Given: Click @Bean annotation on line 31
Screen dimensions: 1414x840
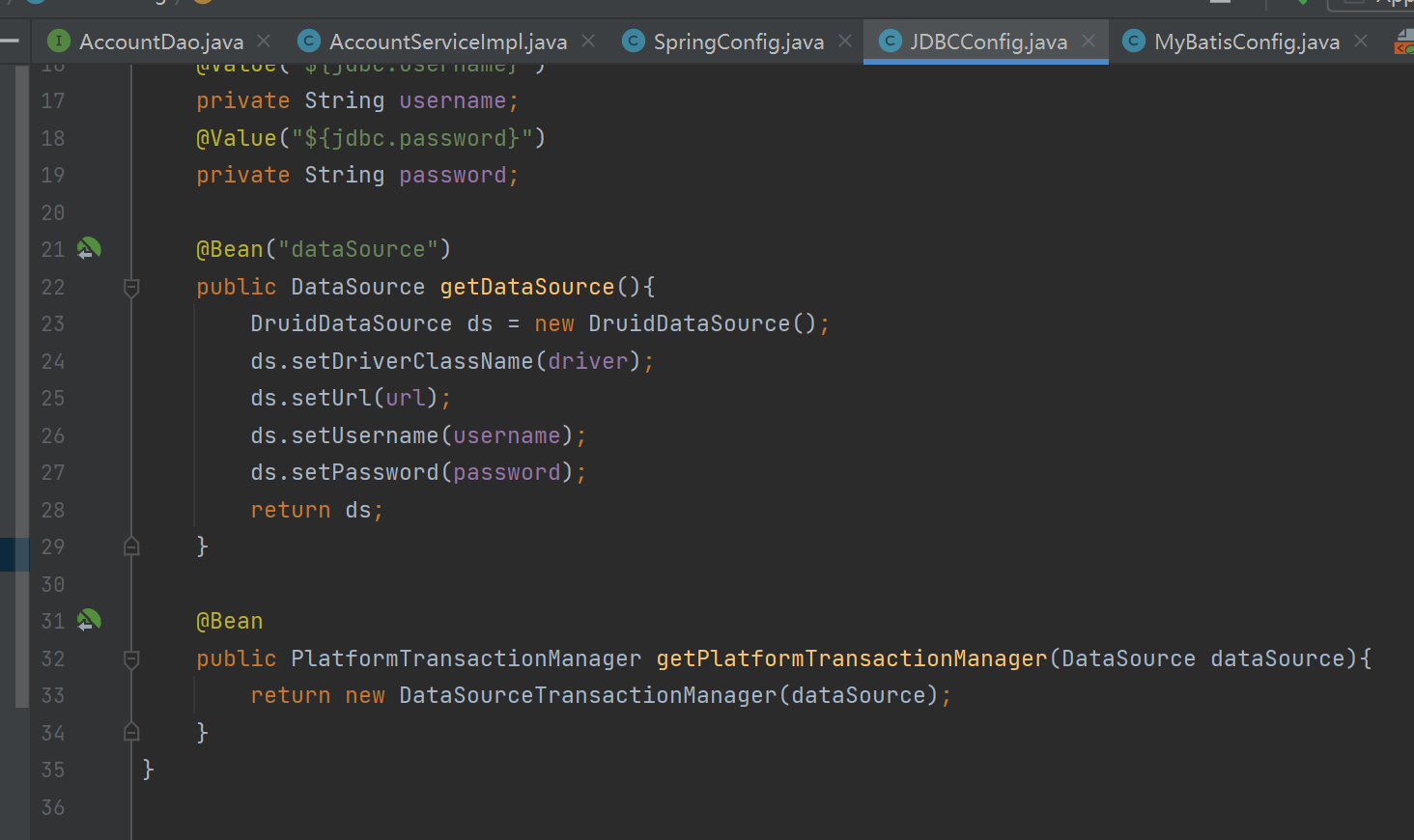Looking at the screenshot, I should tap(230, 621).
